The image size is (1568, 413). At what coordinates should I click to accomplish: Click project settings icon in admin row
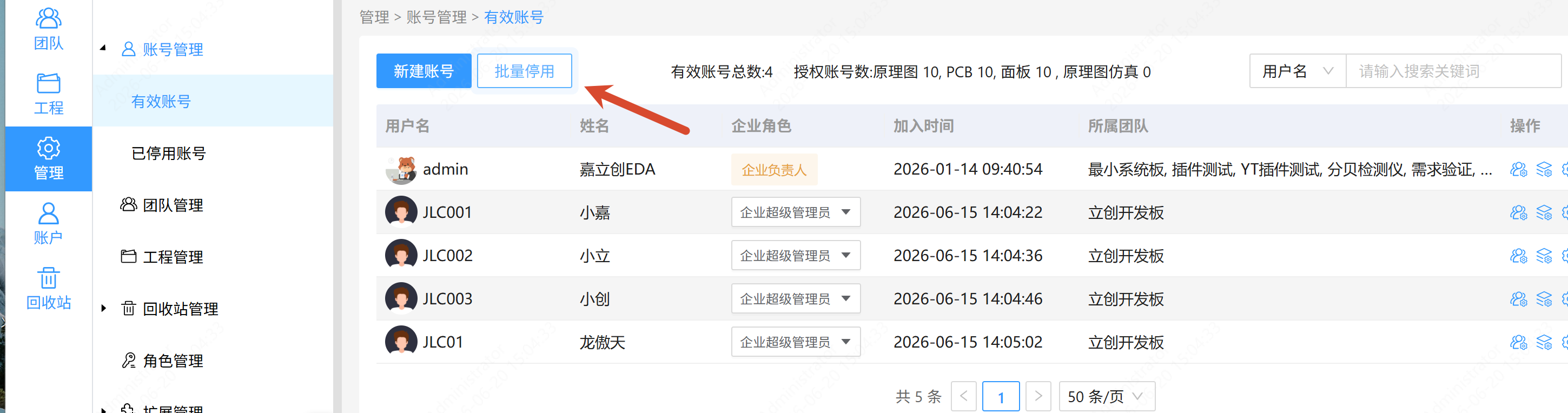pos(1544,169)
